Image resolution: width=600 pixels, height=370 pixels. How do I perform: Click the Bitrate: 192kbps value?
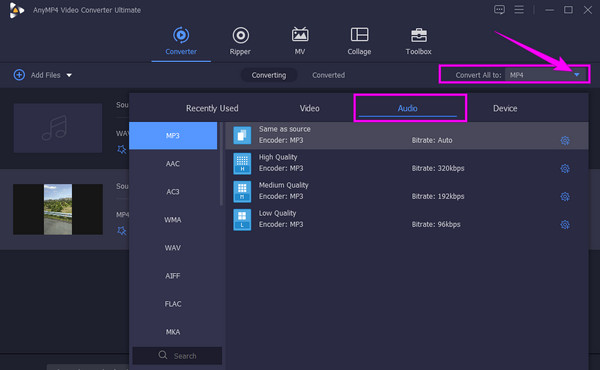pos(438,196)
